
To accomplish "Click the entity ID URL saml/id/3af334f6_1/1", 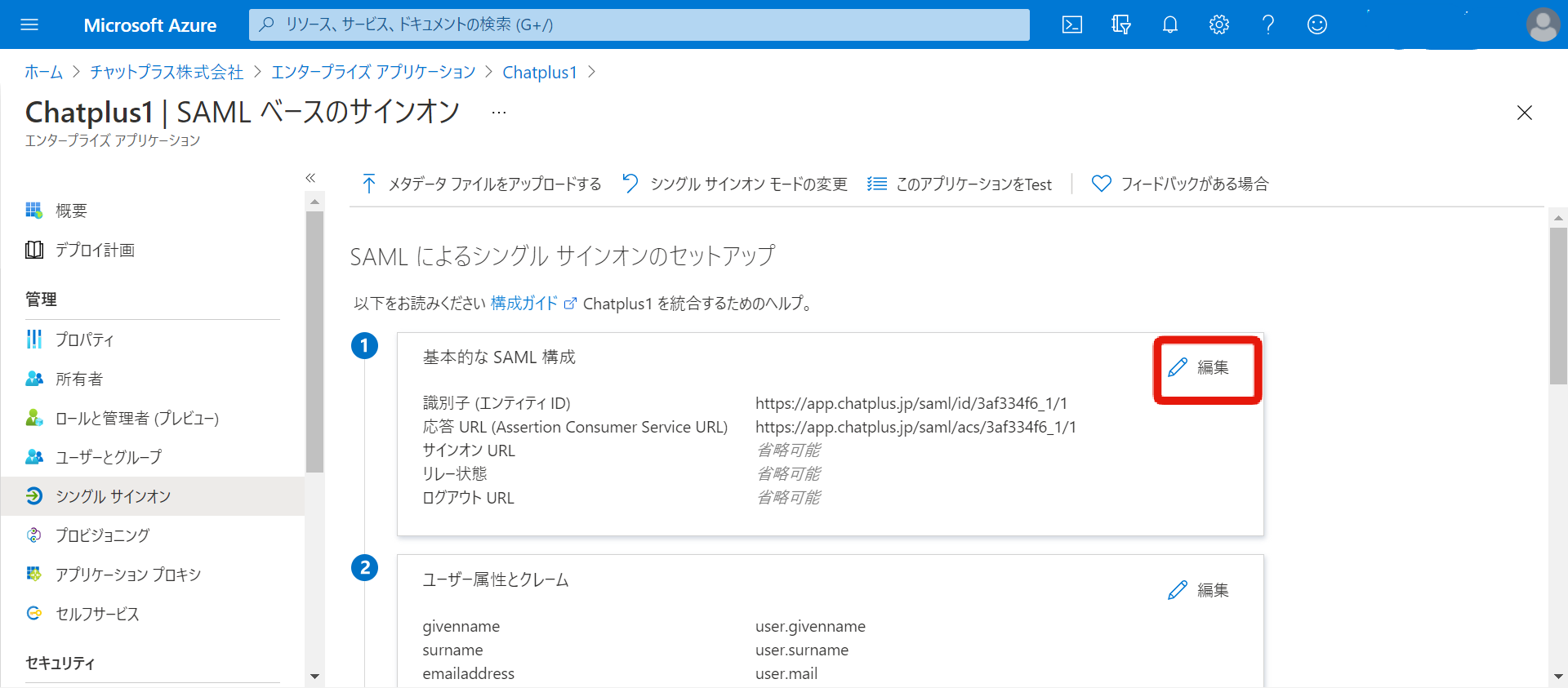I will point(911,403).
